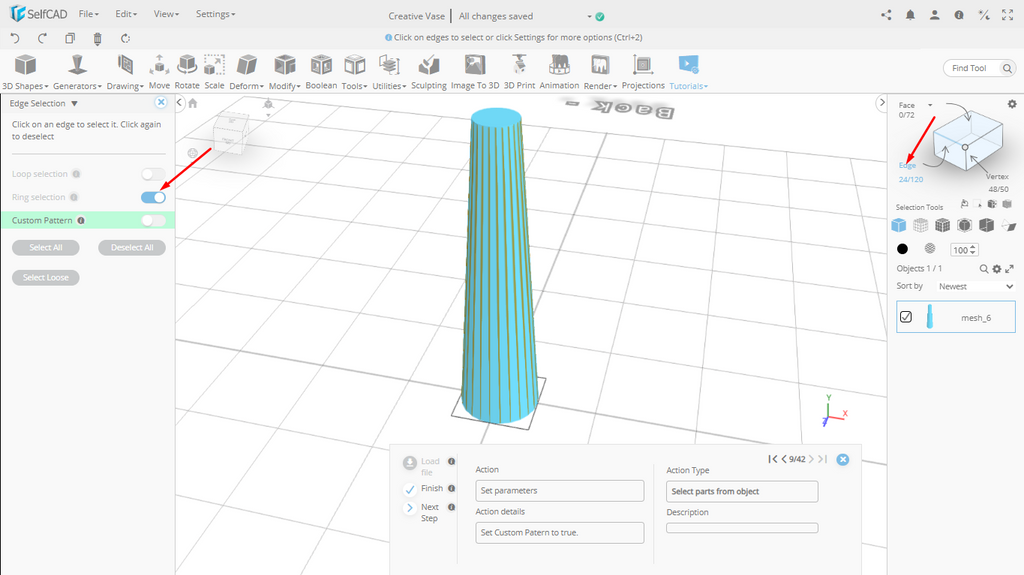Uncheck the mesh_6 object checkbox
The height and width of the screenshot is (575, 1024).
[x=906, y=317]
